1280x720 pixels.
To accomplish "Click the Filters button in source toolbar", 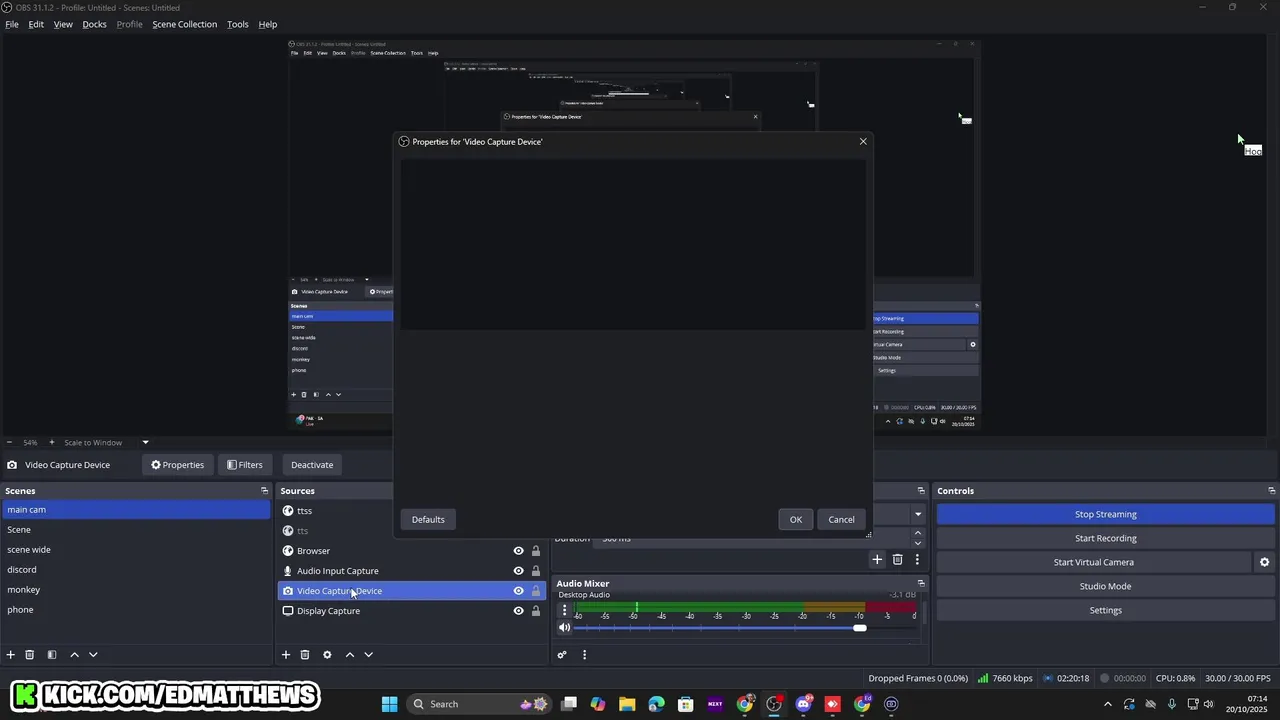I will (245, 465).
